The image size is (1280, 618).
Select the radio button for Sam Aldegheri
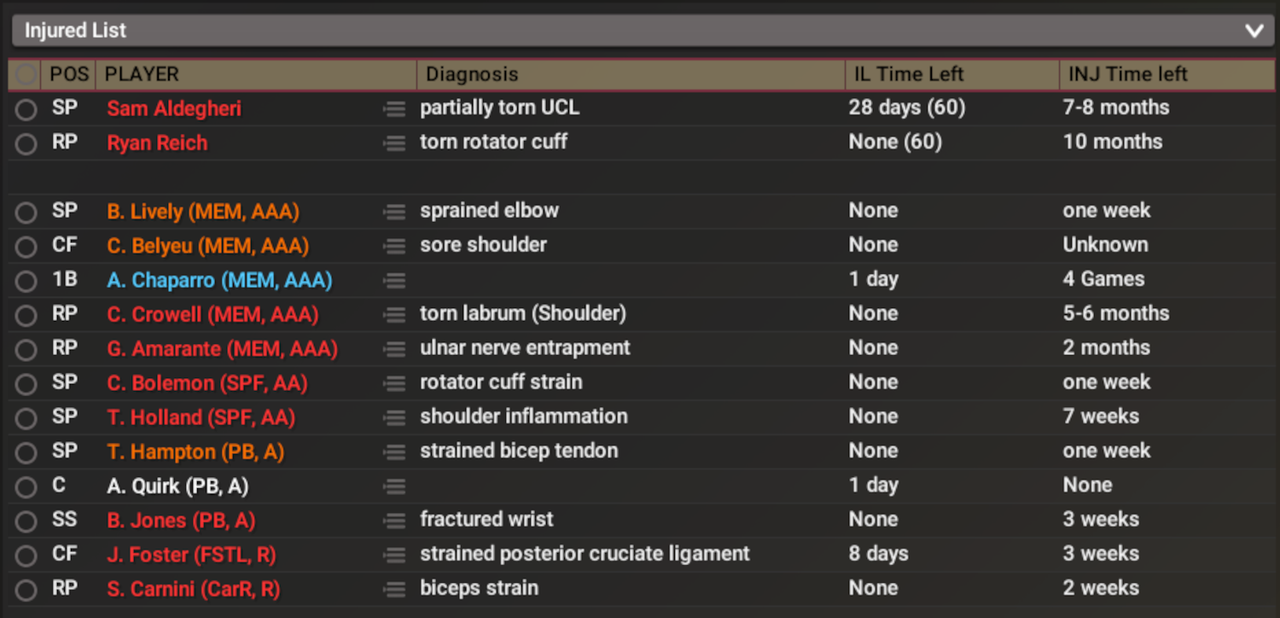26,109
